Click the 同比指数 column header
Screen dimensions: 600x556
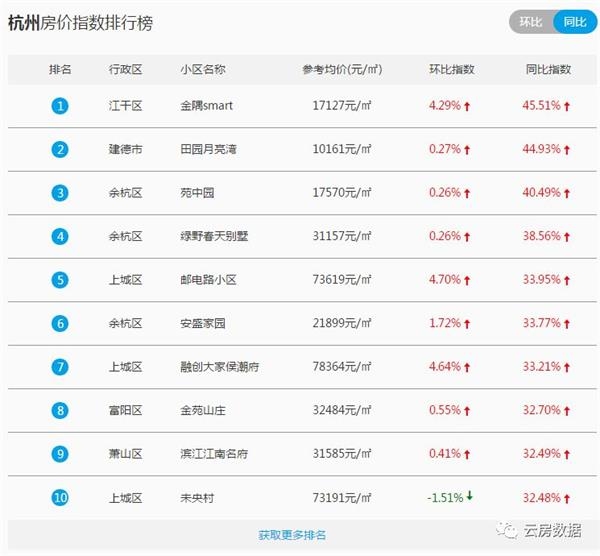pyautogui.click(x=548, y=69)
